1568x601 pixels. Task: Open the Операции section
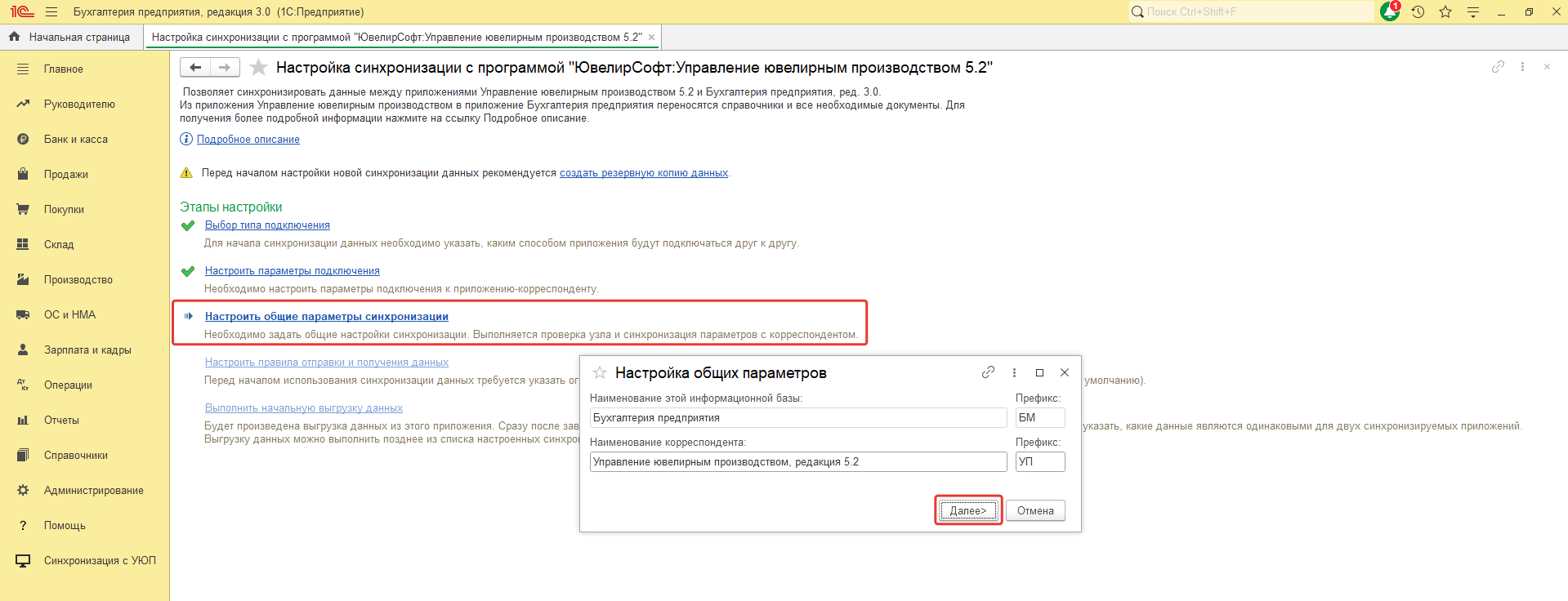(68, 385)
